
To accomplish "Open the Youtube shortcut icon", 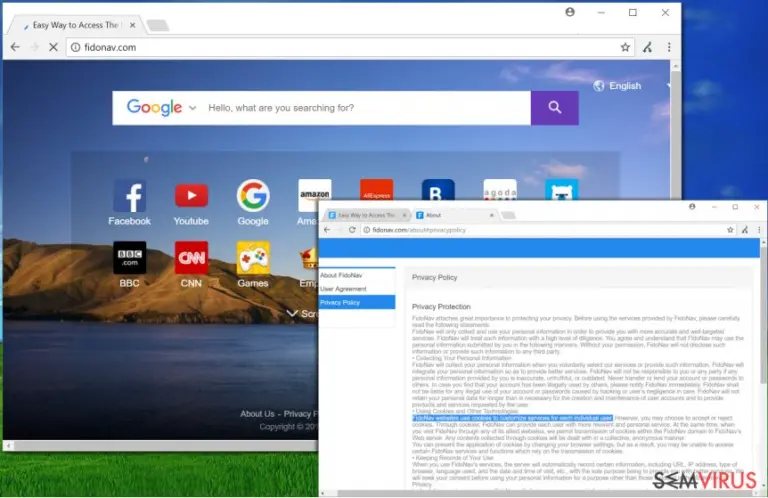I will [x=191, y=195].
